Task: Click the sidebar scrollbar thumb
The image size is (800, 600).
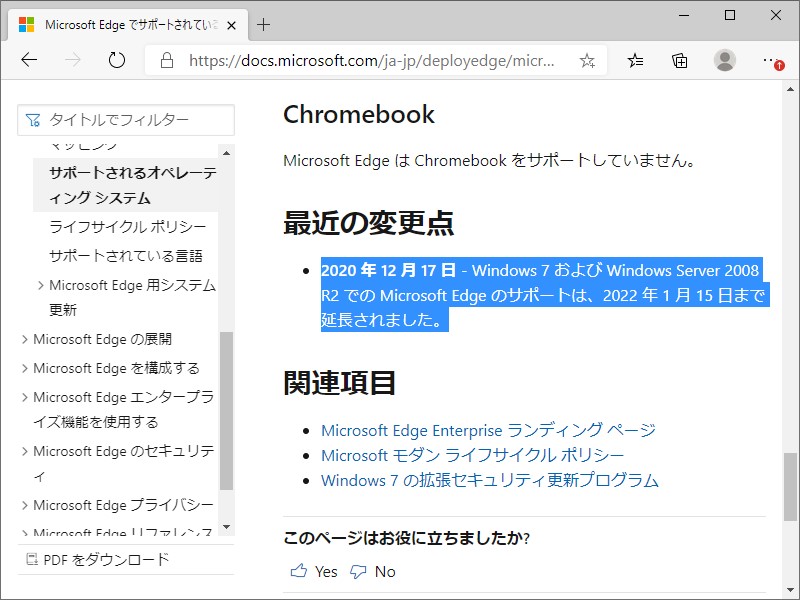Action: tap(227, 411)
